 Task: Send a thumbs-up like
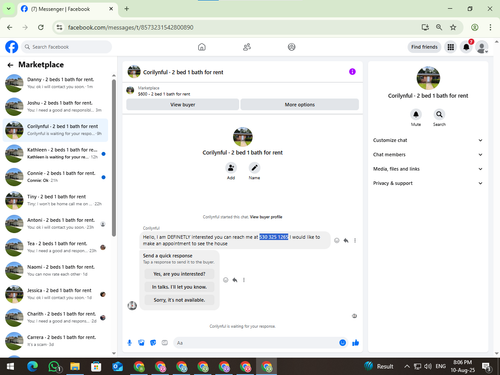355,343
